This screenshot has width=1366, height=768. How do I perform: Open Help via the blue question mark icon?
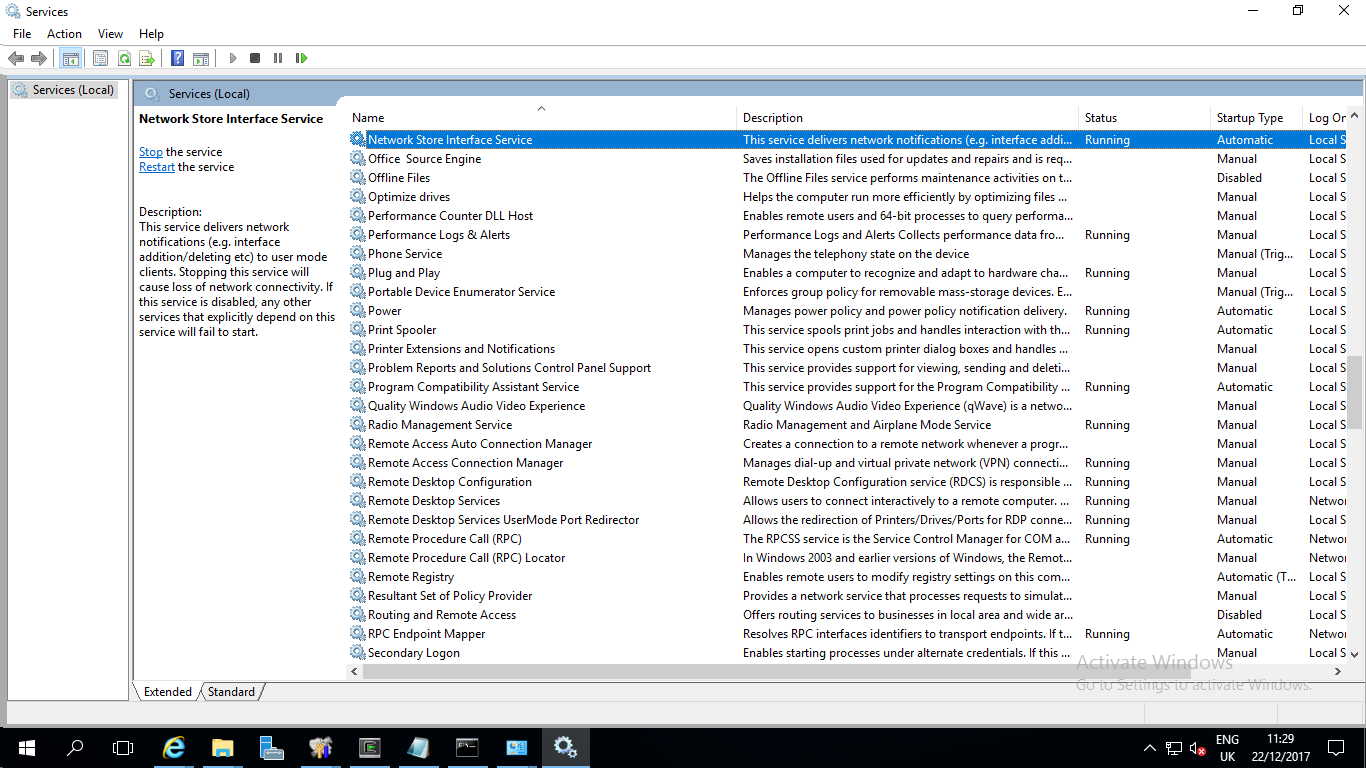(177, 59)
